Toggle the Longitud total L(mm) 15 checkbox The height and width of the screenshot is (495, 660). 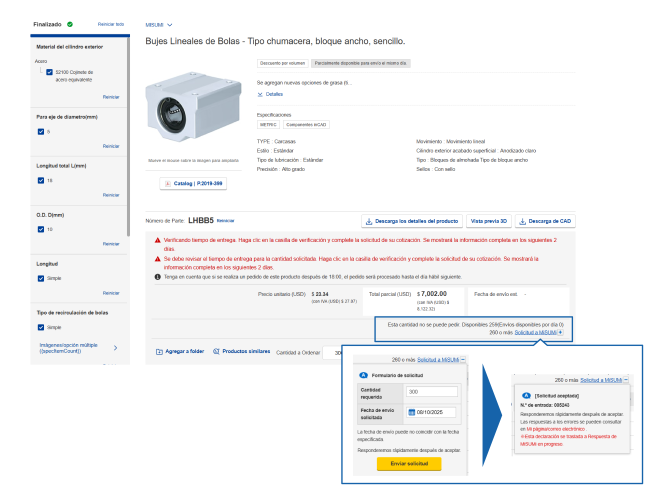(x=39, y=180)
